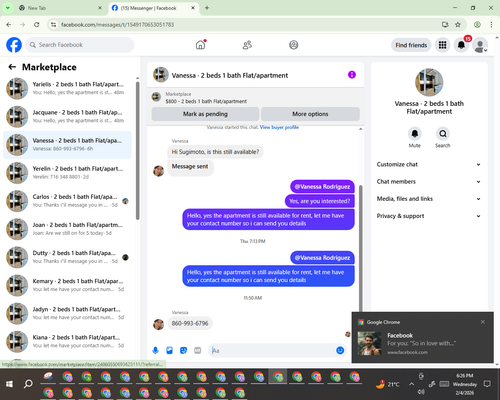Open the Friends icon in top navigation

click(247, 45)
